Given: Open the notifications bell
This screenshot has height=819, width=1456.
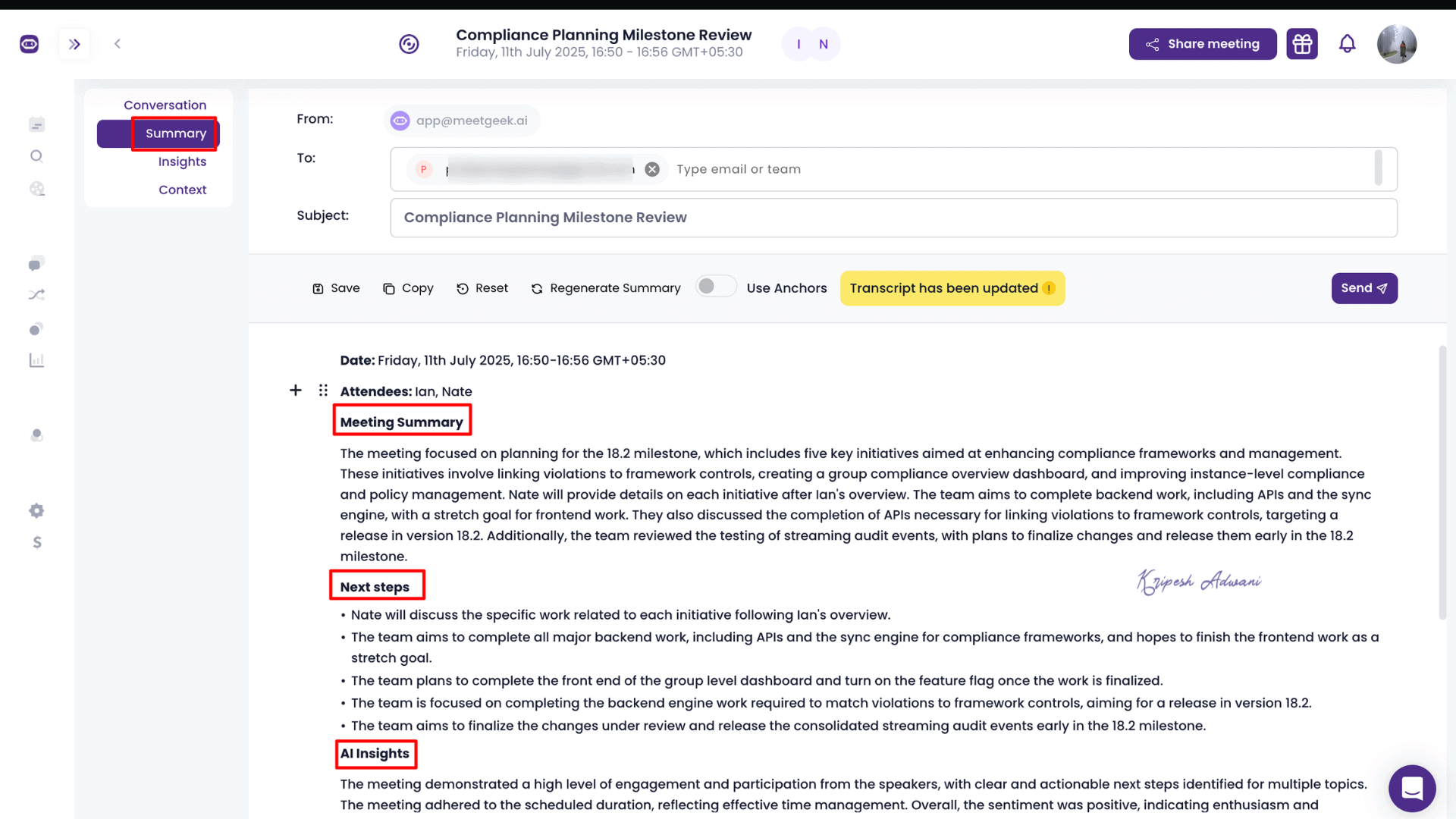Looking at the screenshot, I should pyautogui.click(x=1347, y=44).
